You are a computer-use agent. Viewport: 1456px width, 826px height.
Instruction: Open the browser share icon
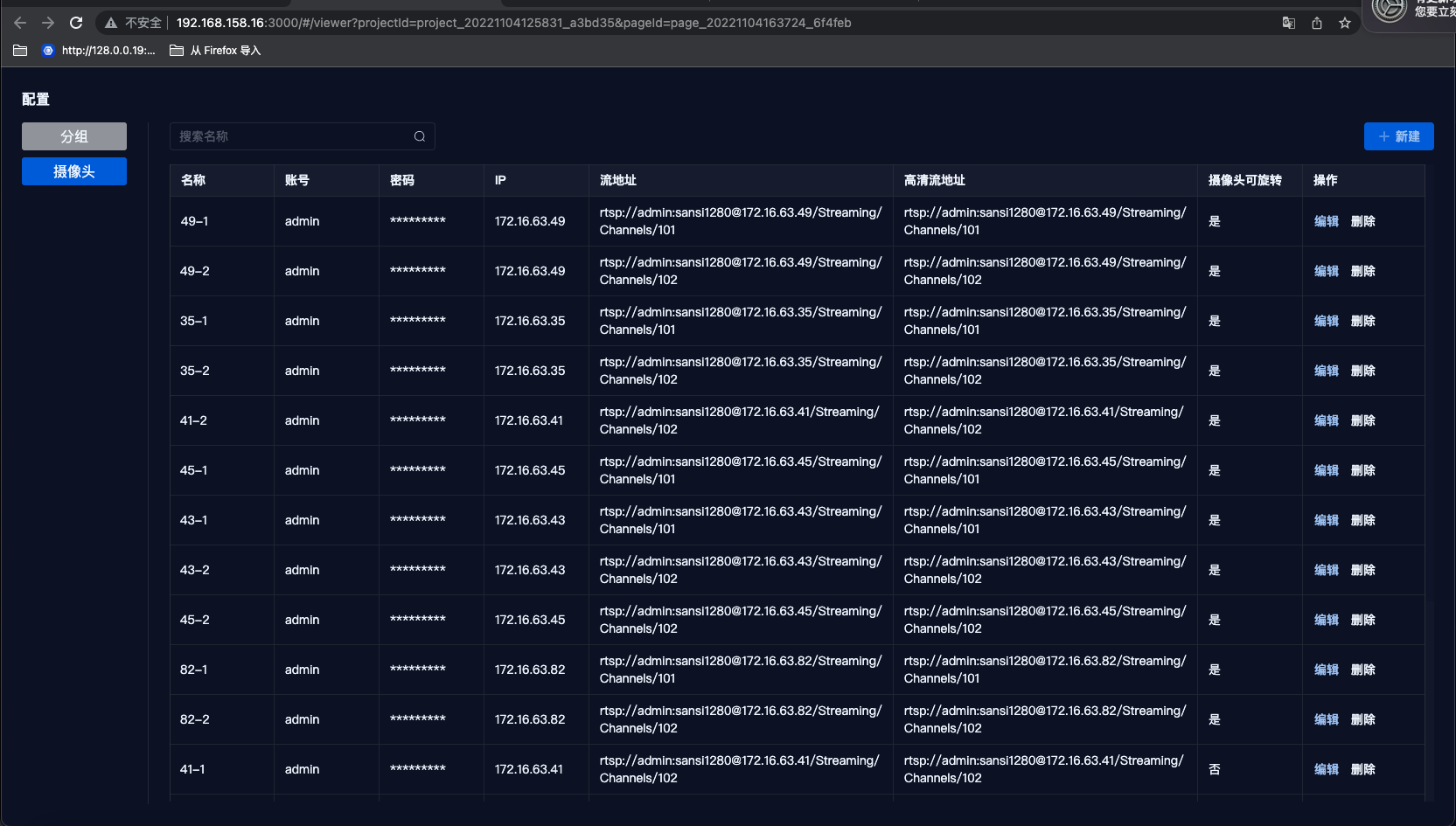1317,23
